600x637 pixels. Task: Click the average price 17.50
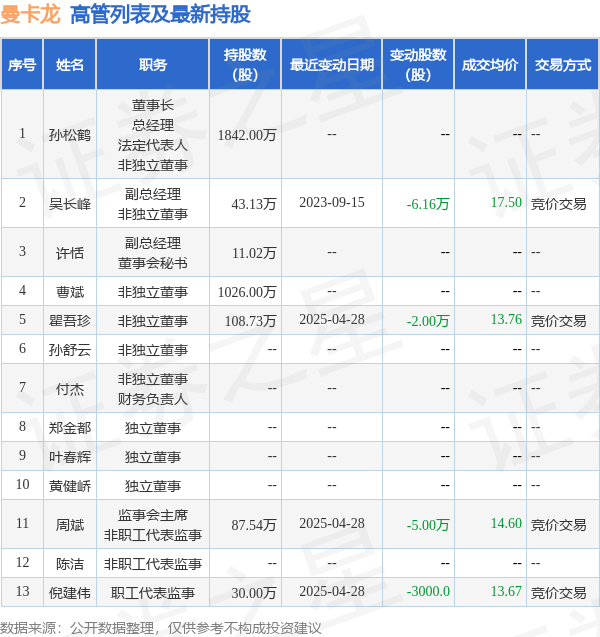click(x=506, y=202)
